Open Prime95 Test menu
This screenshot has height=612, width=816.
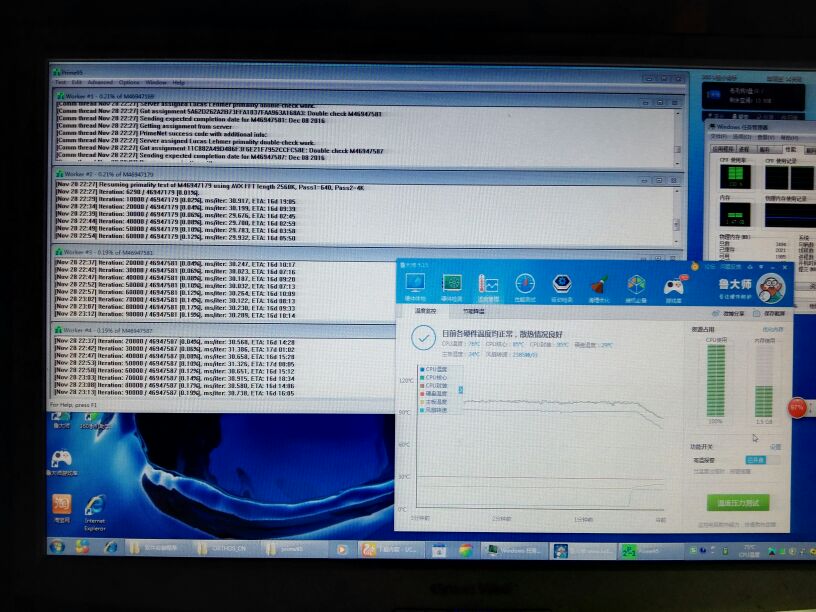60,82
